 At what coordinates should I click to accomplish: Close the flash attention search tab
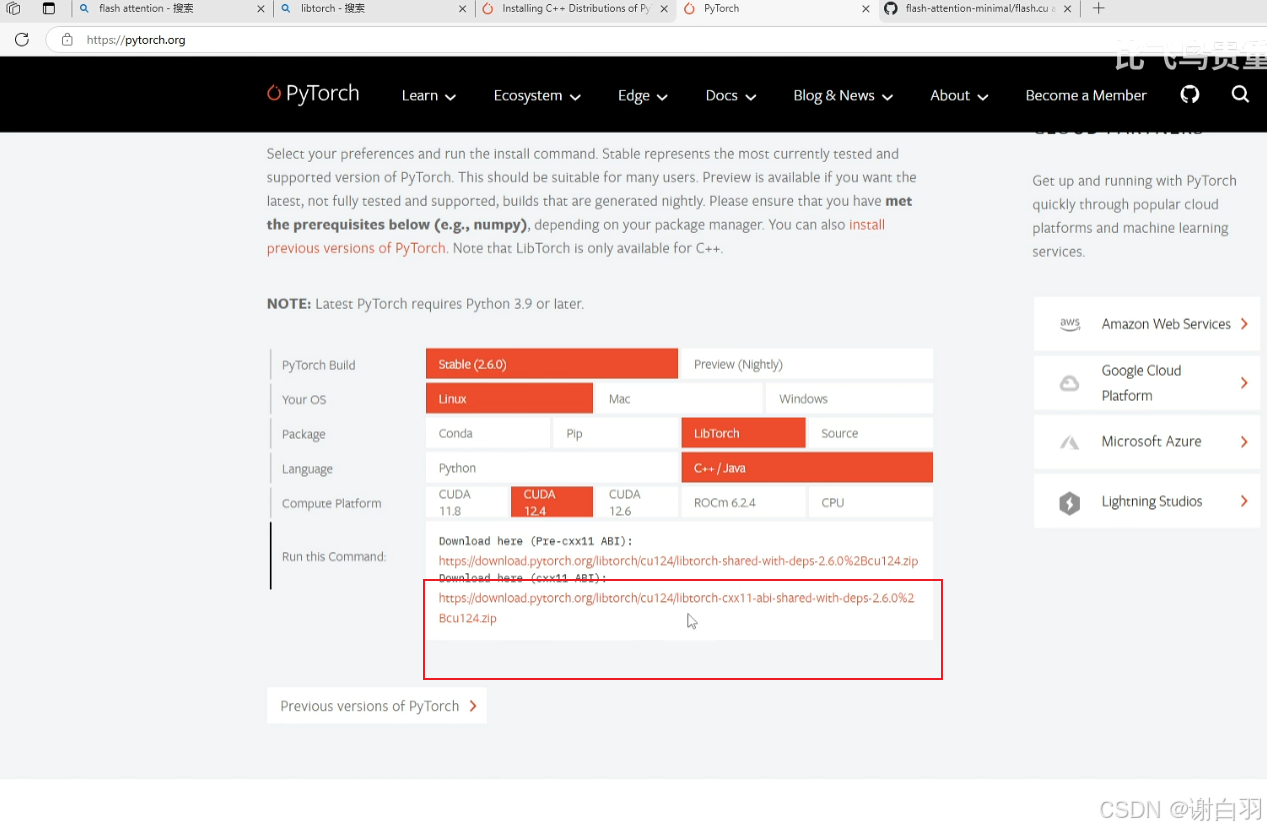click(261, 9)
